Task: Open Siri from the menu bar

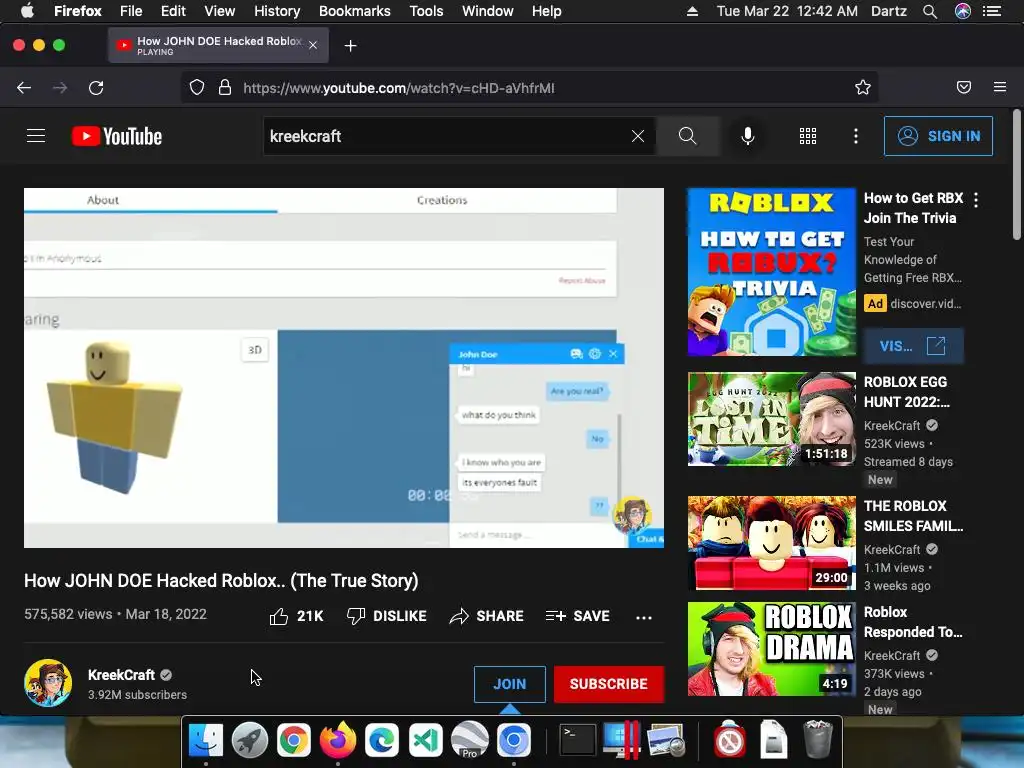Action: pyautogui.click(x=963, y=11)
